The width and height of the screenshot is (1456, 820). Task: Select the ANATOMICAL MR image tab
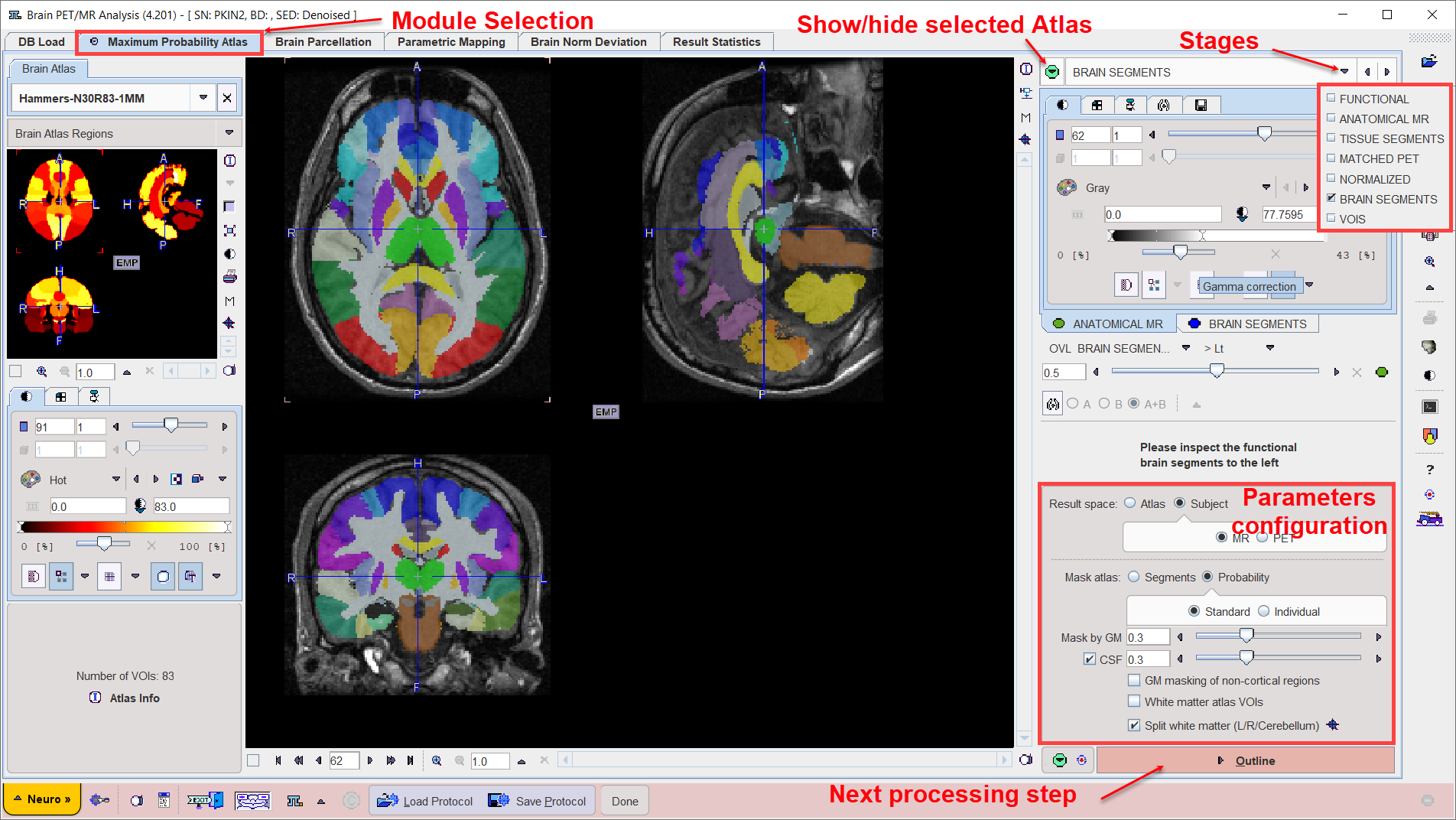tap(1108, 324)
